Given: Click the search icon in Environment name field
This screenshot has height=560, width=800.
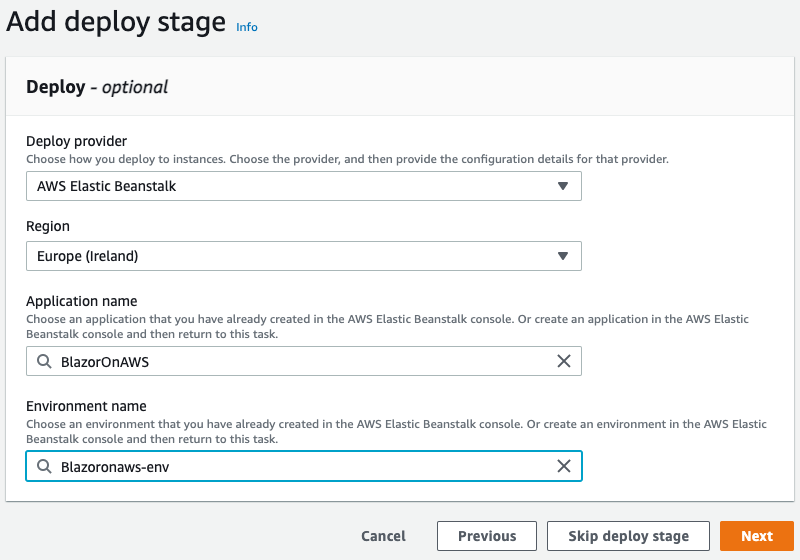Looking at the screenshot, I should coord(44,466).
